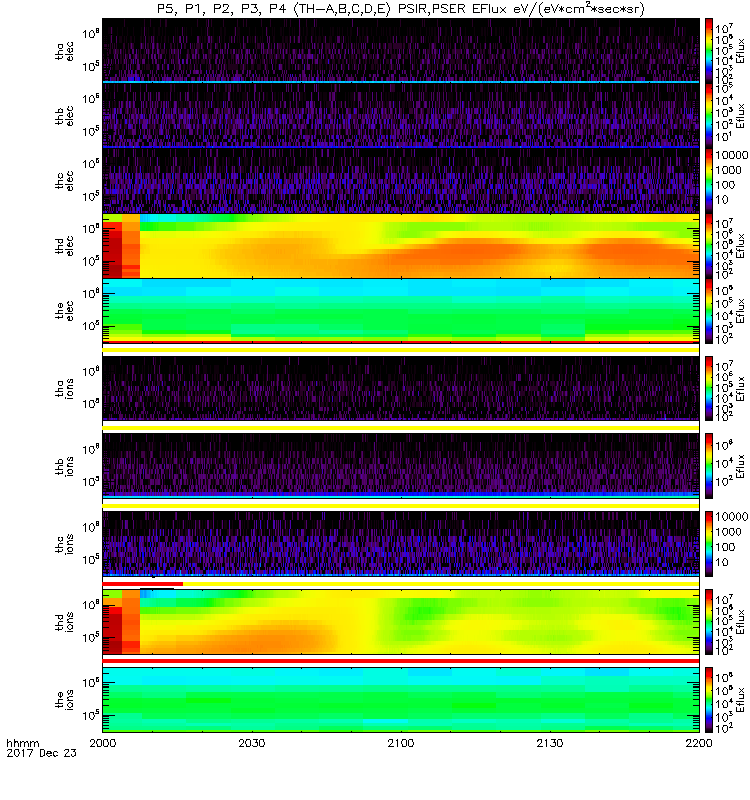Click the '2100' time axis label
750x800 pixels.
401,743
